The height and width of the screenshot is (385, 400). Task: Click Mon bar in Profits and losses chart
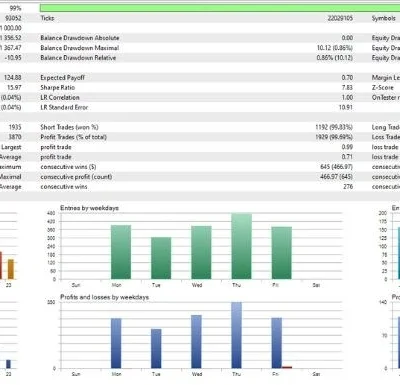[116, 343]
